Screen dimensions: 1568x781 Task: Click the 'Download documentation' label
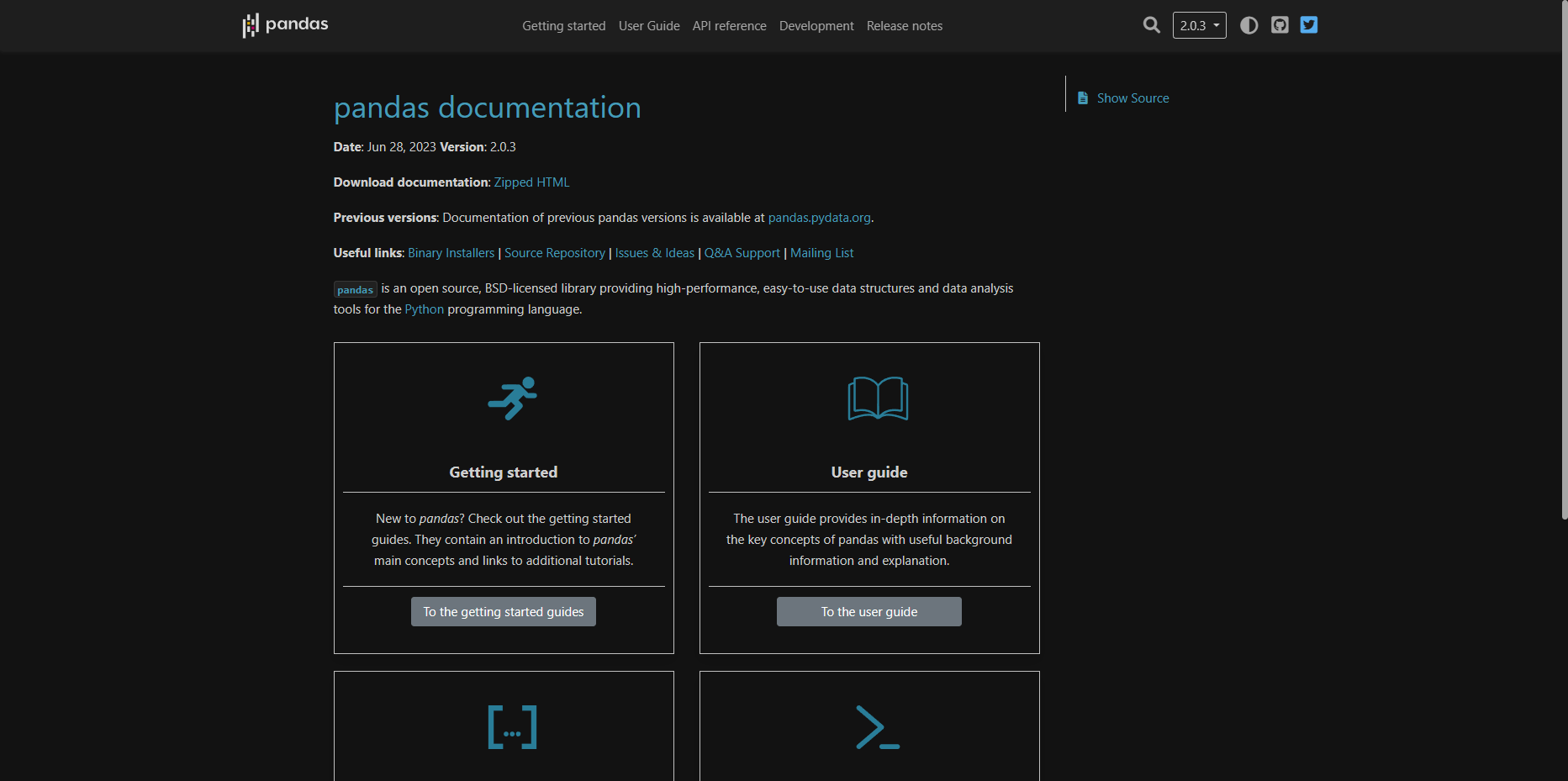point(411,182)
